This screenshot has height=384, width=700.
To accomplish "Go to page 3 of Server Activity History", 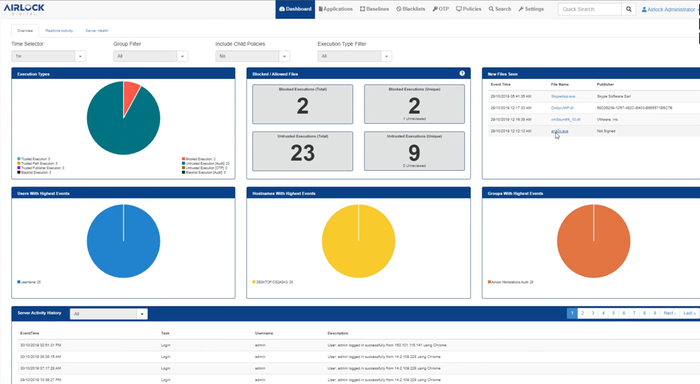I will [593, 313].
